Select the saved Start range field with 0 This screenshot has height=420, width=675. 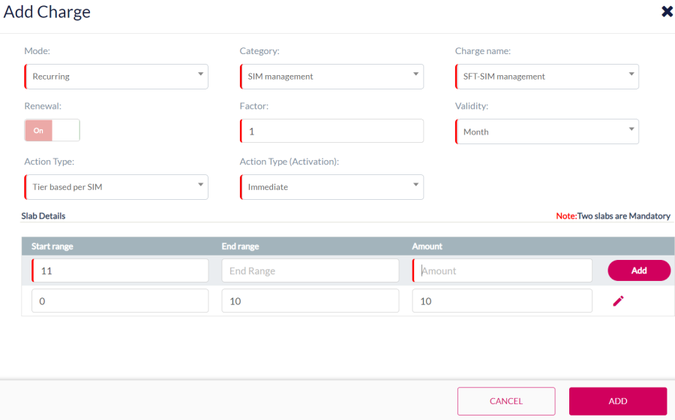pyautogui.click(x=120, y=301)
